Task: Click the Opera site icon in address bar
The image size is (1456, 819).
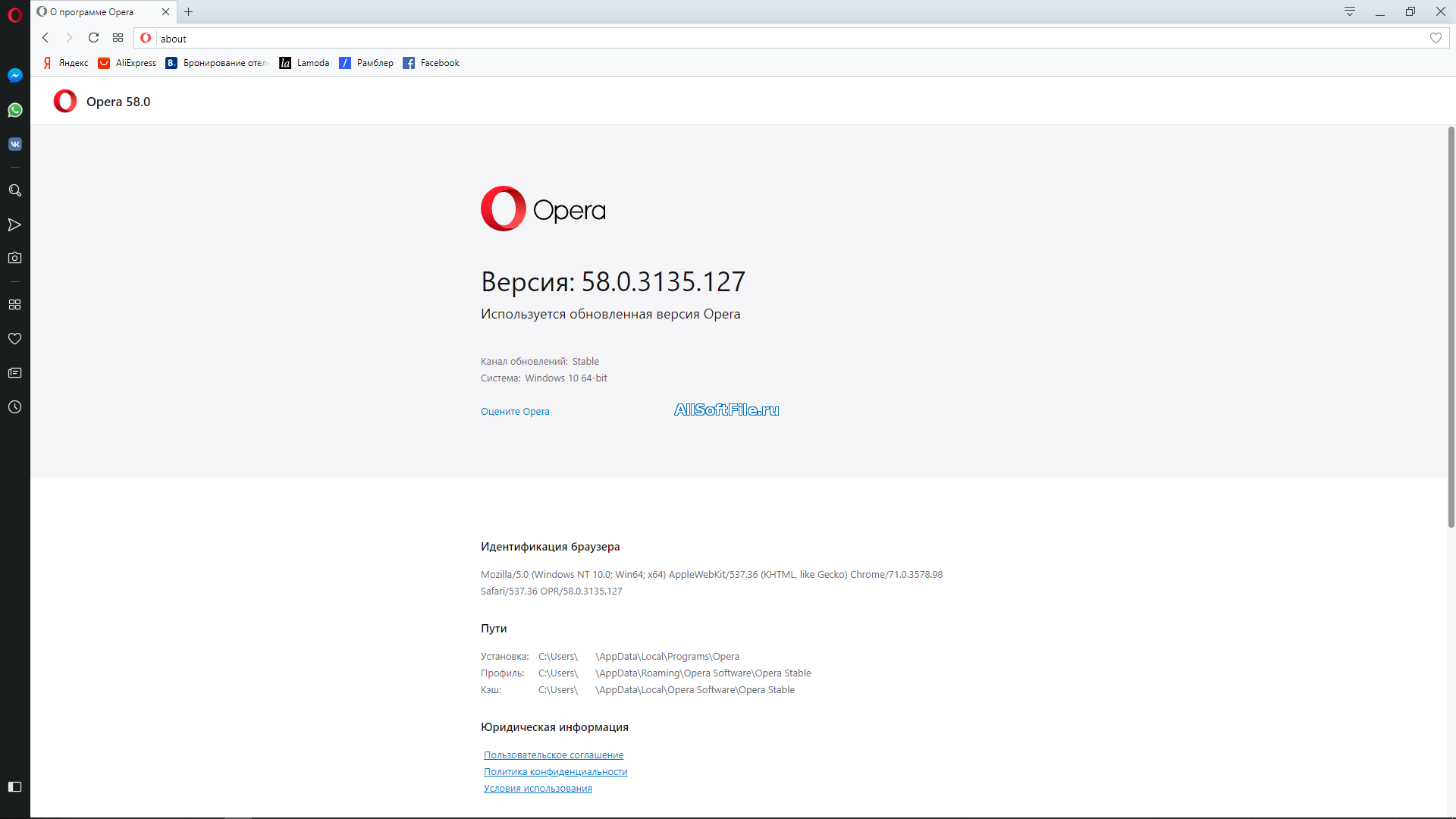Action: pyautogui.click(x=146, y=38)
